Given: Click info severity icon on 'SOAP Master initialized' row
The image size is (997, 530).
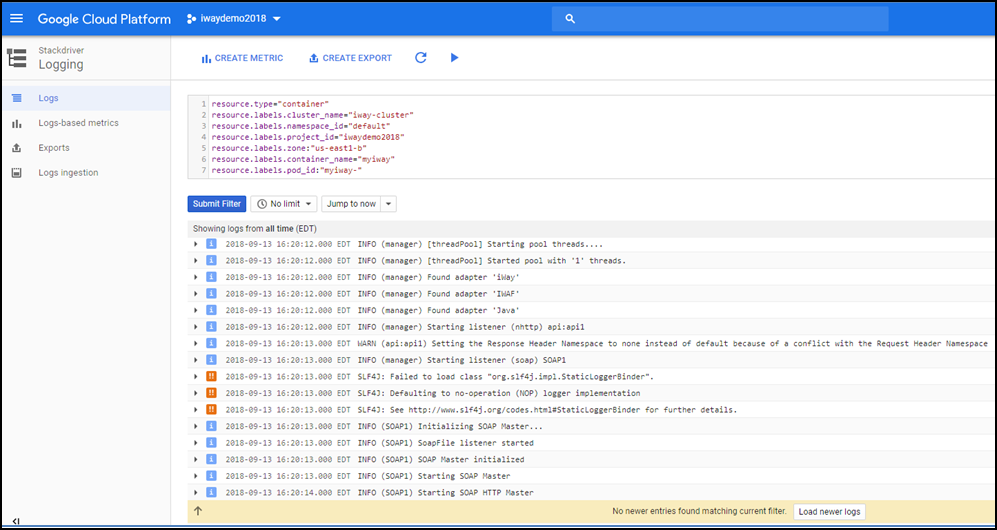Looking at the screenshot, I should click(x=212, y=459).
